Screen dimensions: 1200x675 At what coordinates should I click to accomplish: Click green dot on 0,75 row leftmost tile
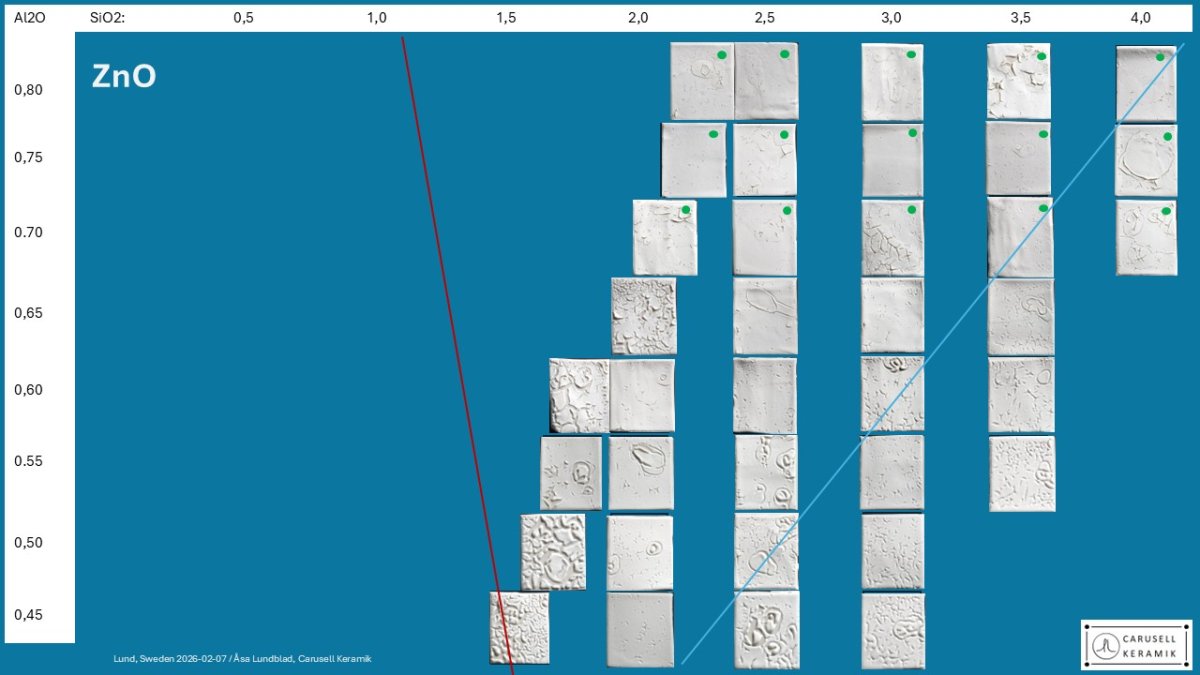click(x=713, y=134)
